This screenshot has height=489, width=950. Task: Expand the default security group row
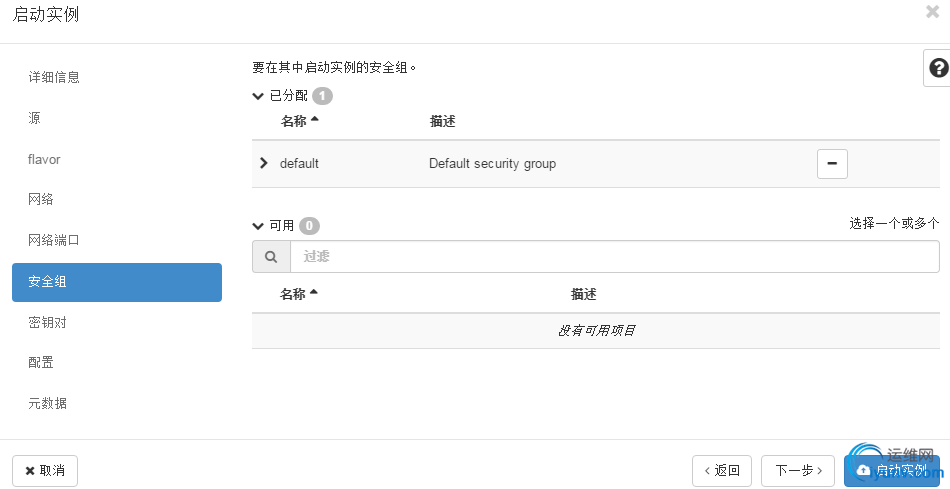263,163
